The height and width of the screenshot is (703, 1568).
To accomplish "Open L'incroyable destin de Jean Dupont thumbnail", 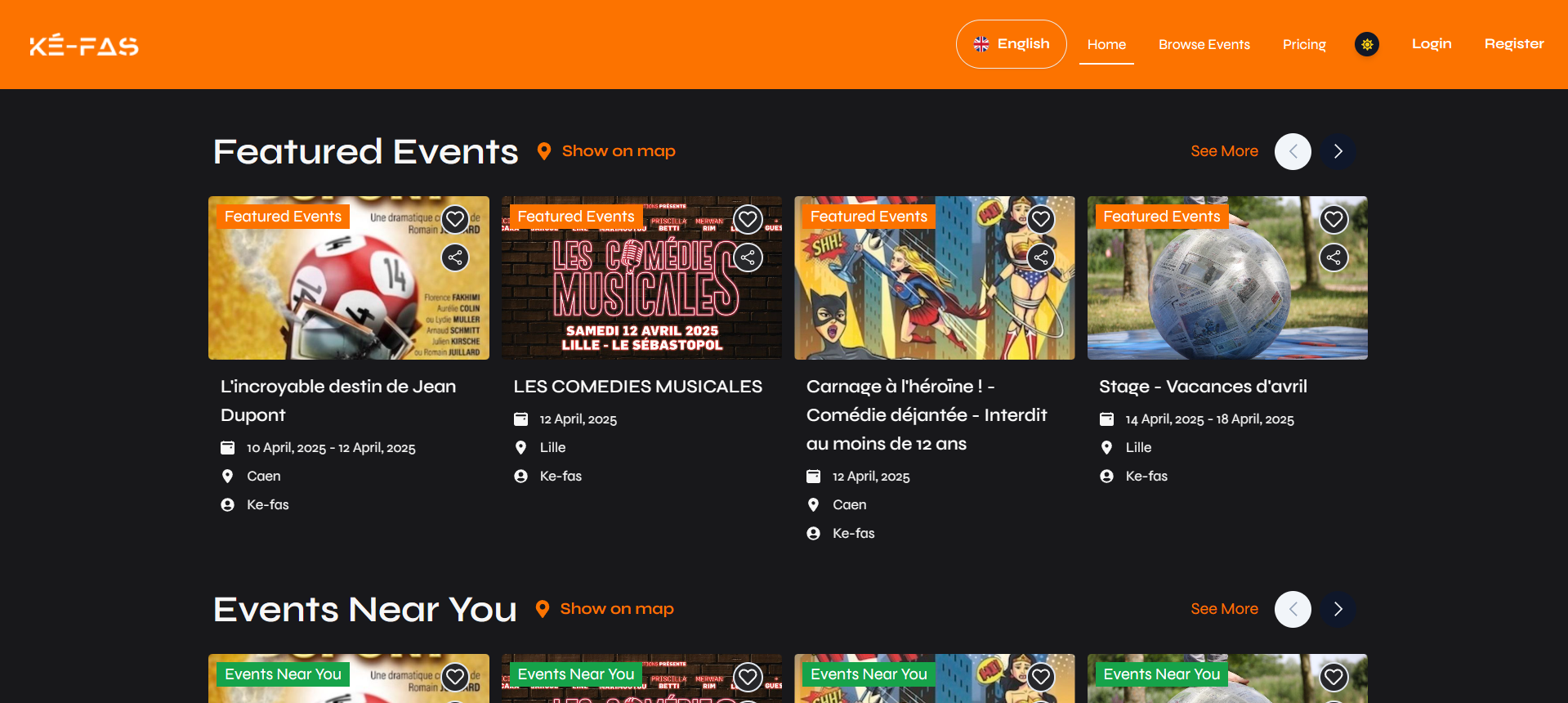I will (x=349, y=278).
